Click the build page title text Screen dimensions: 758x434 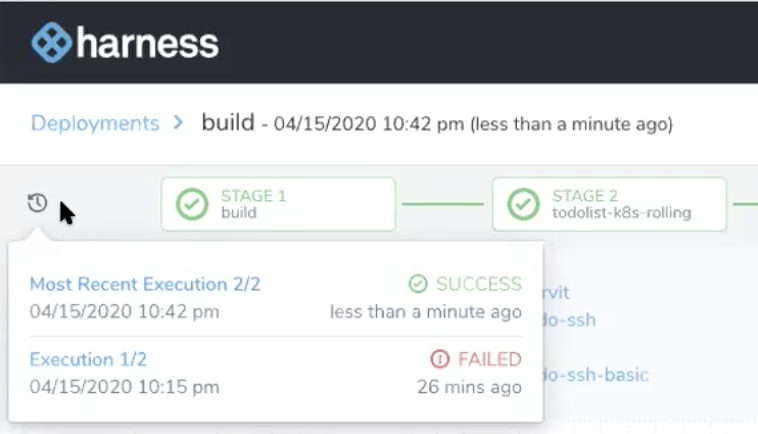click(x=228, y=122)
